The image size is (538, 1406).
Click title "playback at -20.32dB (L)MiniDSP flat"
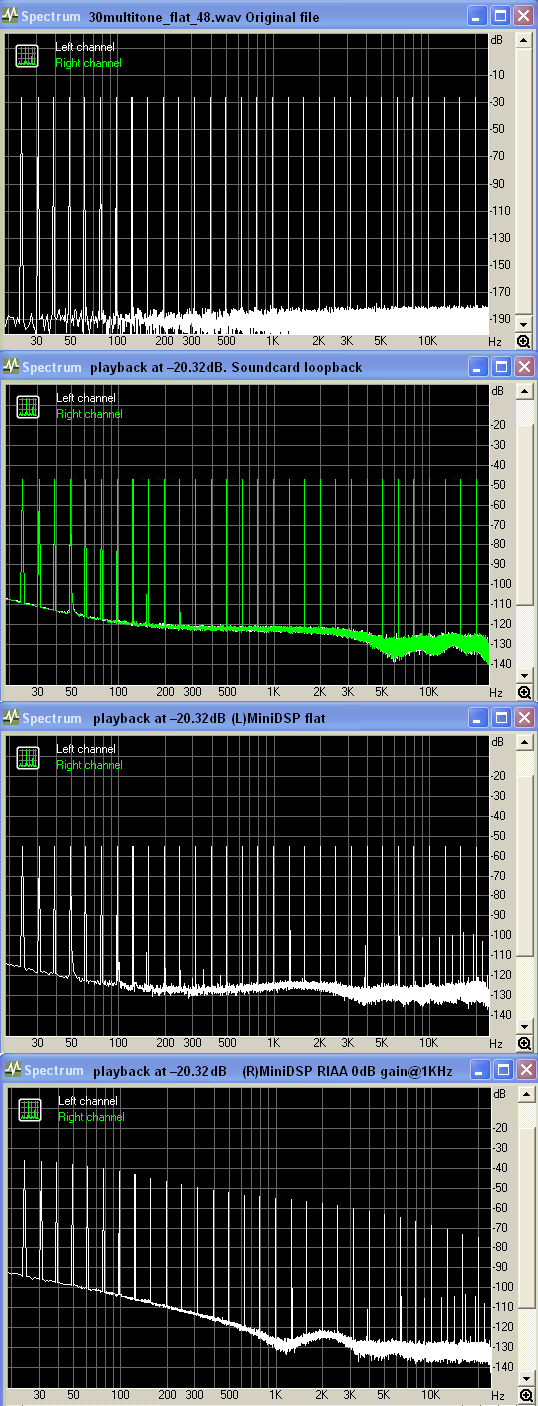tap(208, 719)
